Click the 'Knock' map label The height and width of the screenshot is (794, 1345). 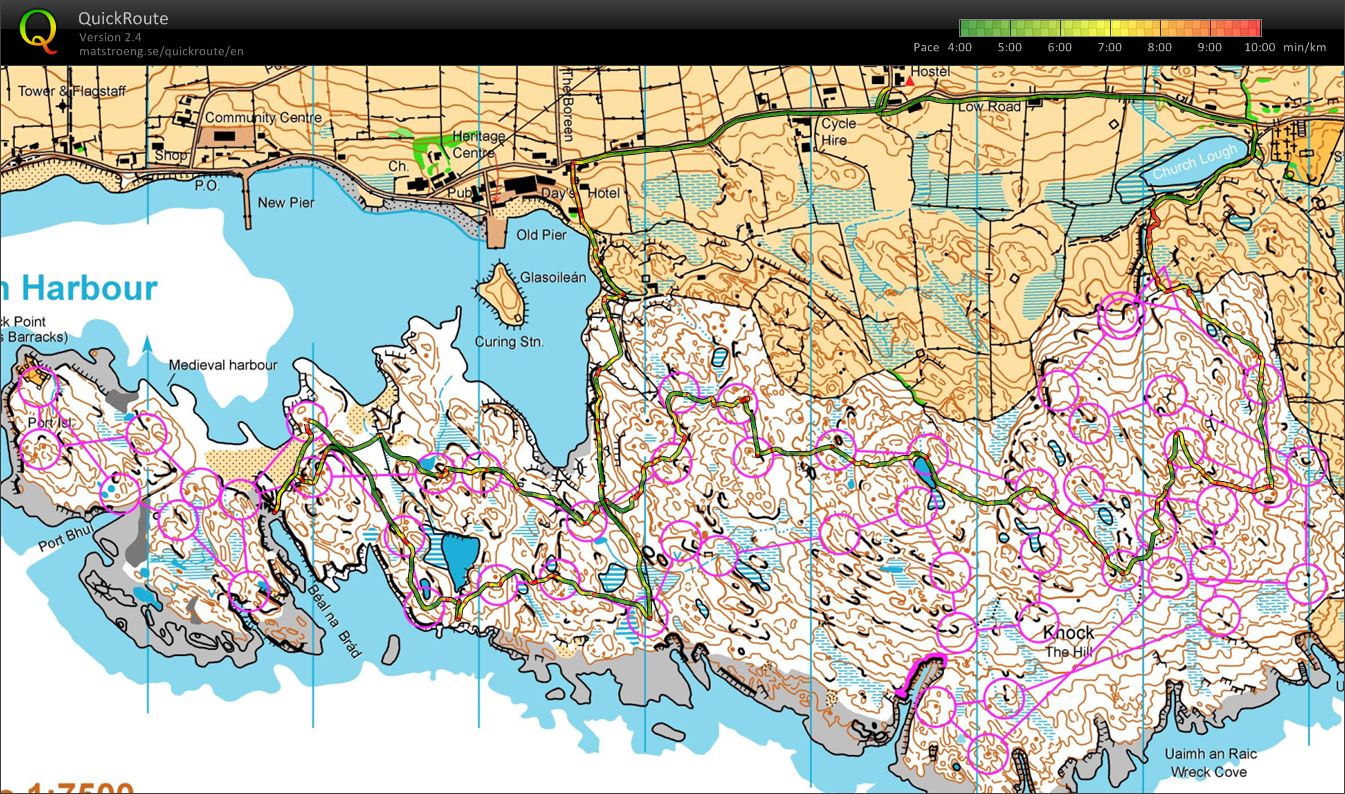point(1069,633)
